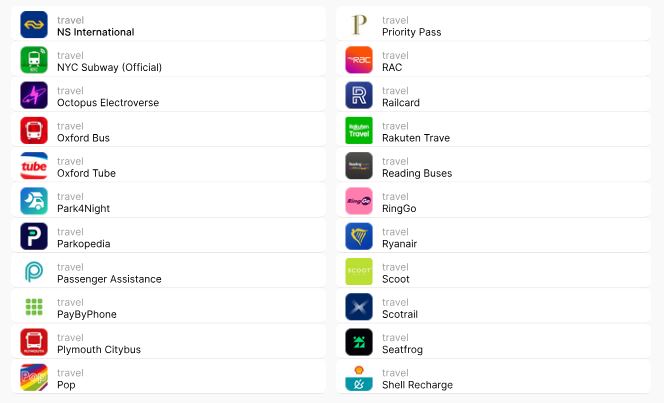Screen dimensions: 664x403
Task: Open the Priority Pass list entry
Action: [411, 32]
